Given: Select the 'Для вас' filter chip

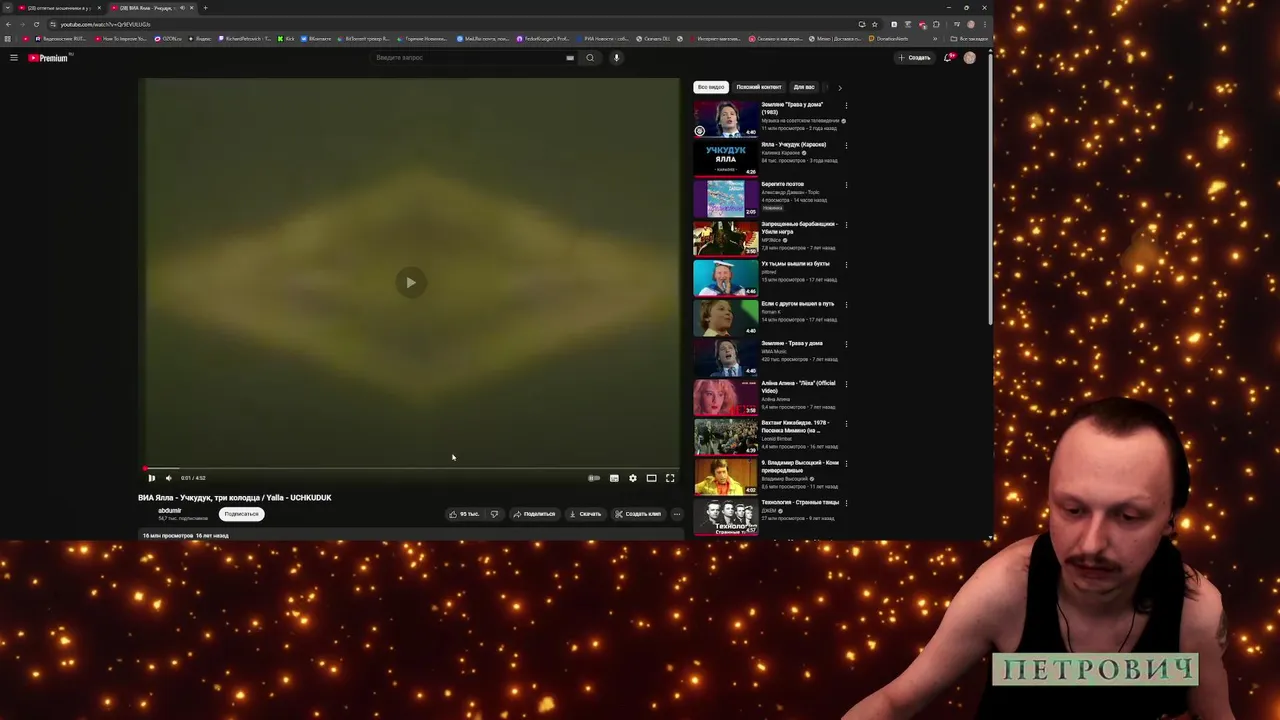Looking at the screenshot, I should click(x=804, y=87).
